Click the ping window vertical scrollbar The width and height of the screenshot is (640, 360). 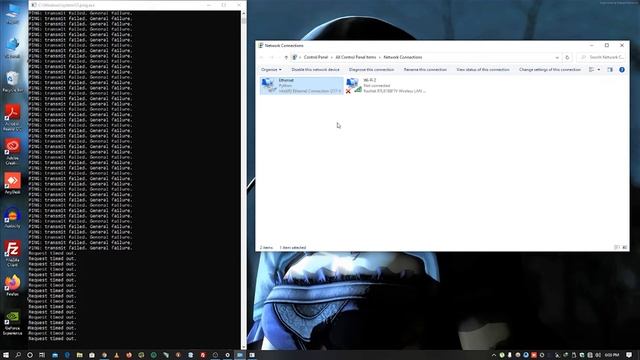click(244, 180)
